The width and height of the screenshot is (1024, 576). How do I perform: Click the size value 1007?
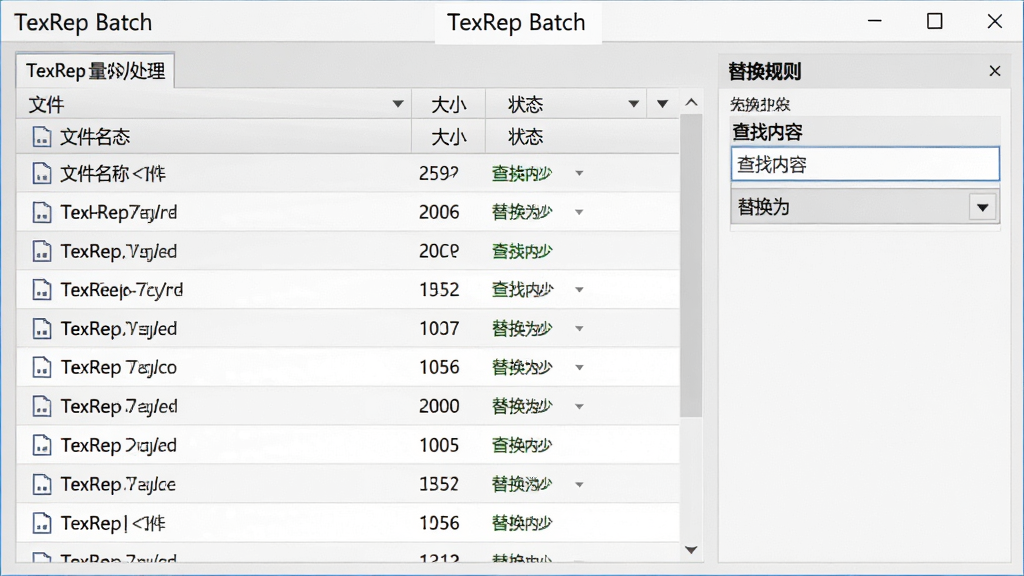click(439, 328)
